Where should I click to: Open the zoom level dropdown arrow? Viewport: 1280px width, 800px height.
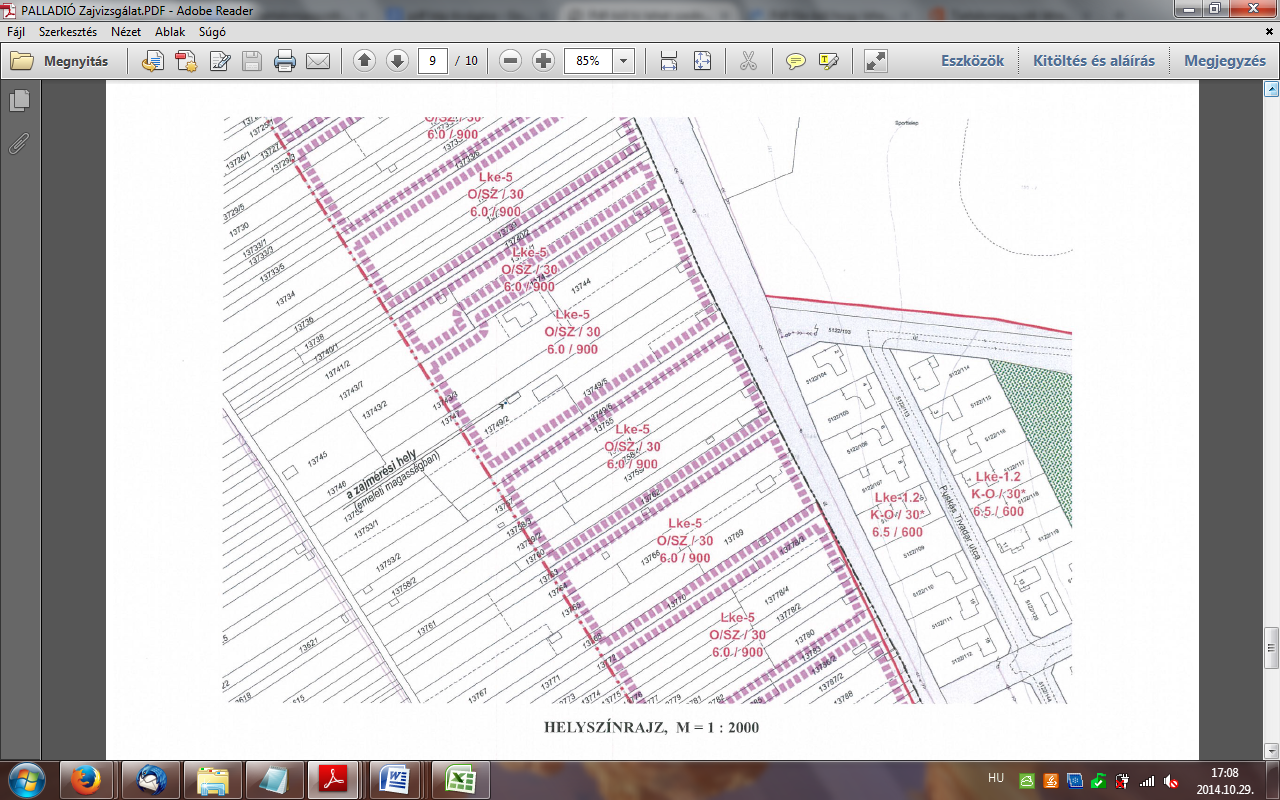pyautogui.click(x=624, y=61)
